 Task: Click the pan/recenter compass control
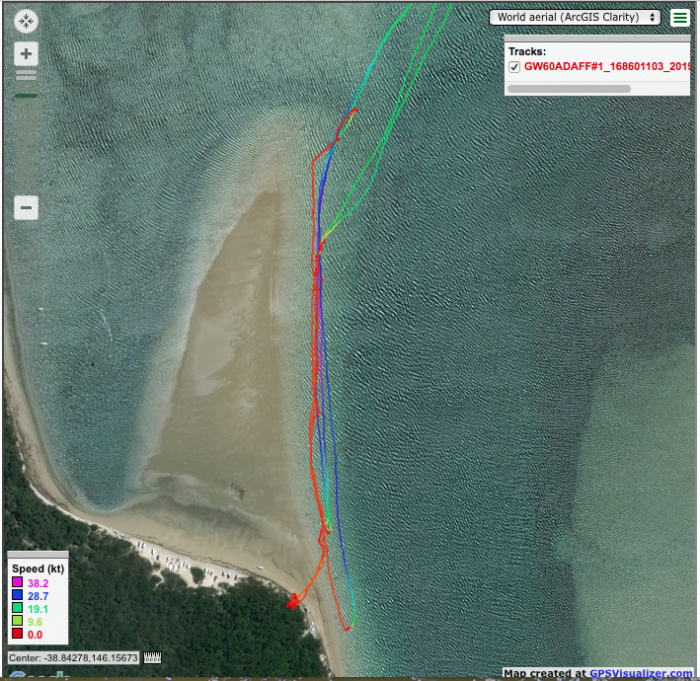[x=26, y=21]
